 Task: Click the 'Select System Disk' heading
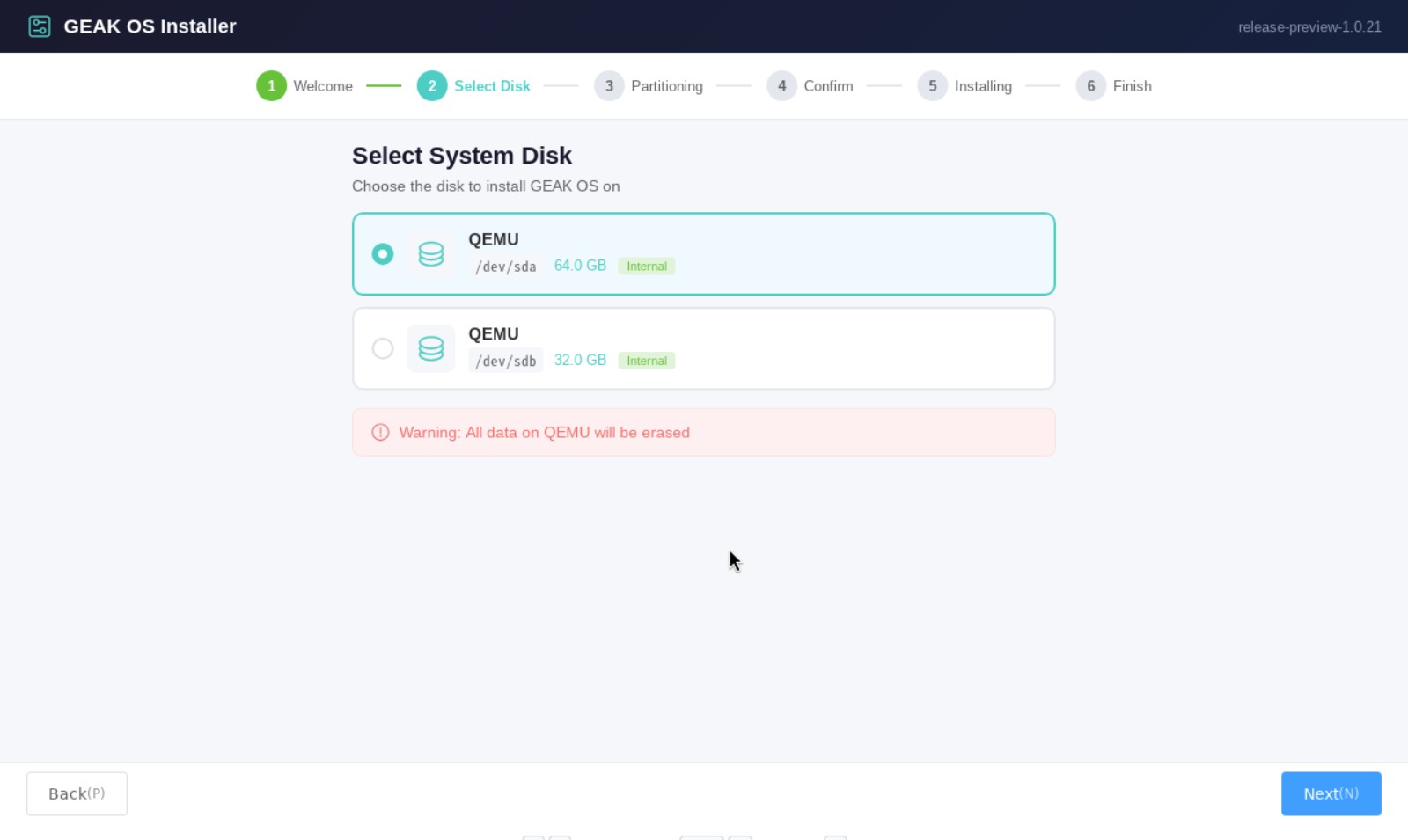[462, 156]
